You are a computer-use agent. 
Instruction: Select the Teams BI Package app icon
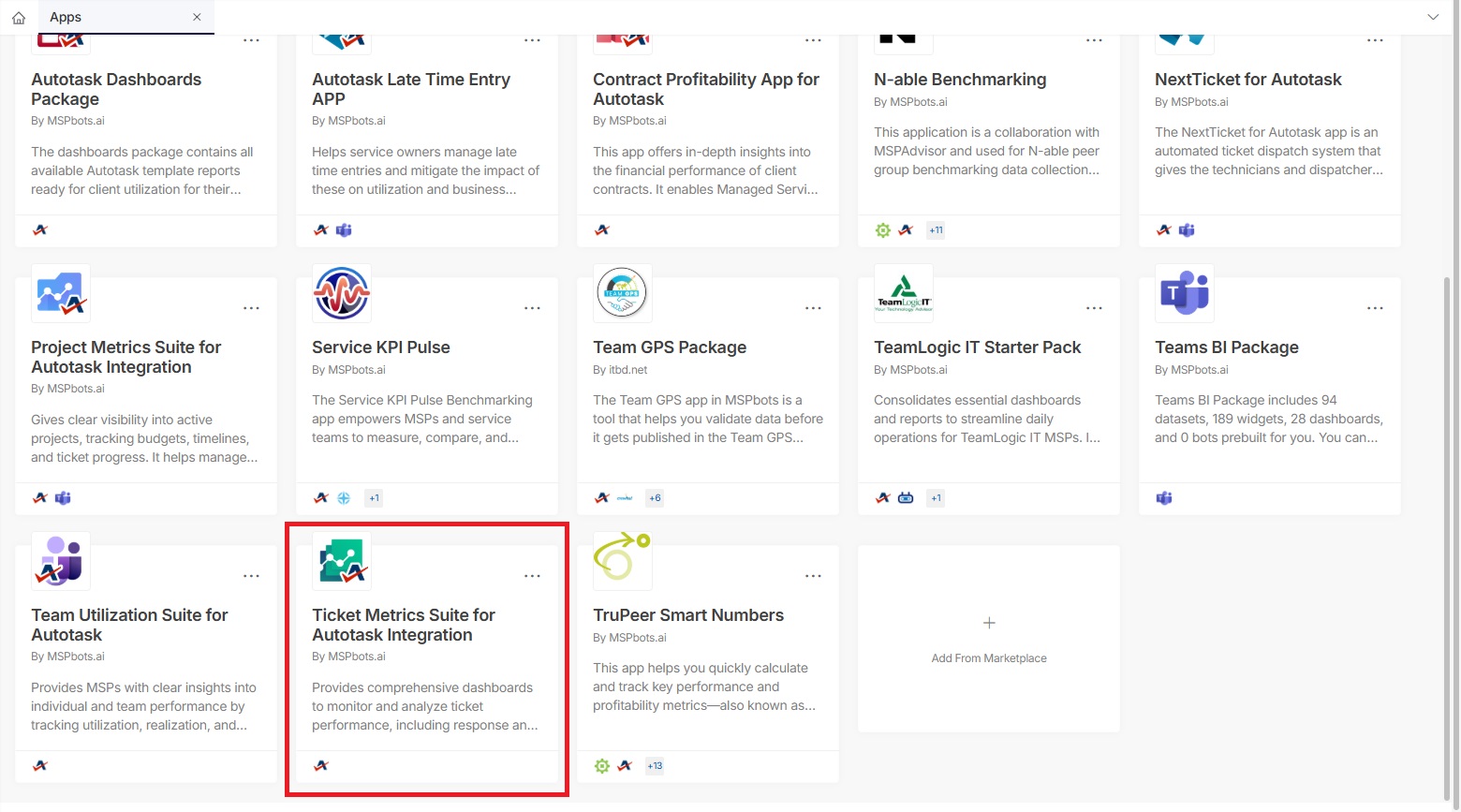1184,293
